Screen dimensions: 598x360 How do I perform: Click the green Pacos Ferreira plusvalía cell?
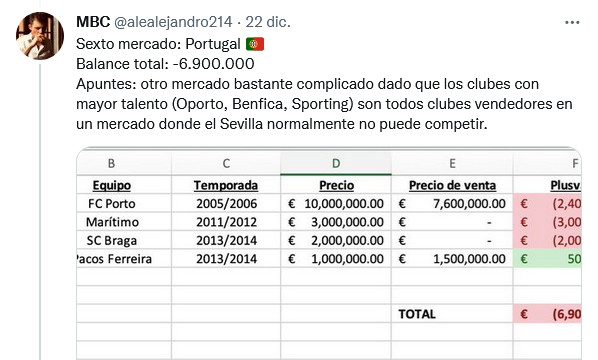pyautogui.click(x=548, y=259)
